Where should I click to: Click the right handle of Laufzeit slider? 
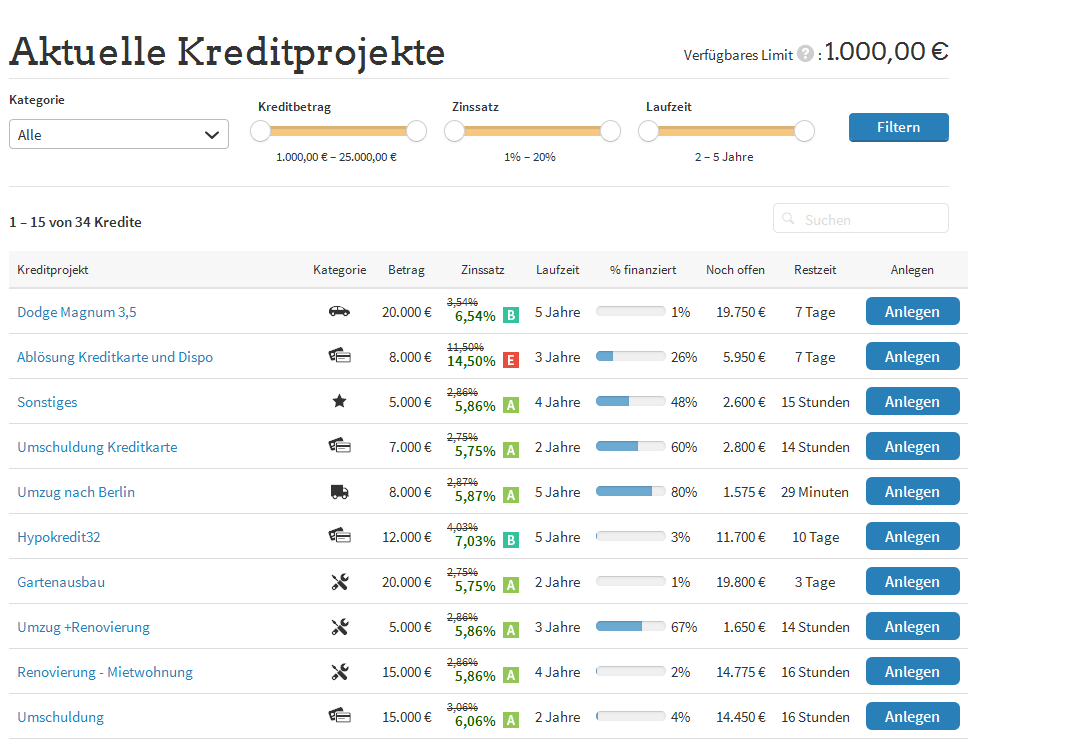(x=804, y=131)
